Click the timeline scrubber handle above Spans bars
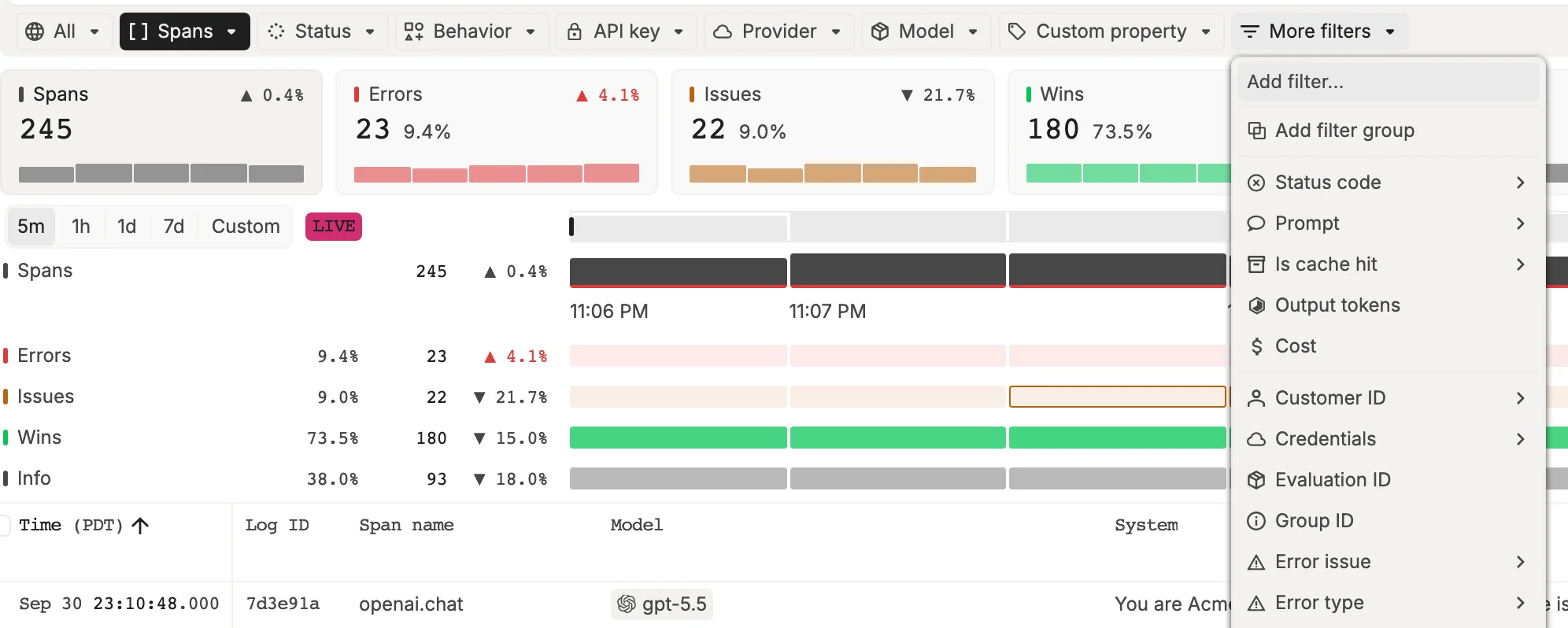Viewport: 1568px width, 628px height. pos(571,227)
